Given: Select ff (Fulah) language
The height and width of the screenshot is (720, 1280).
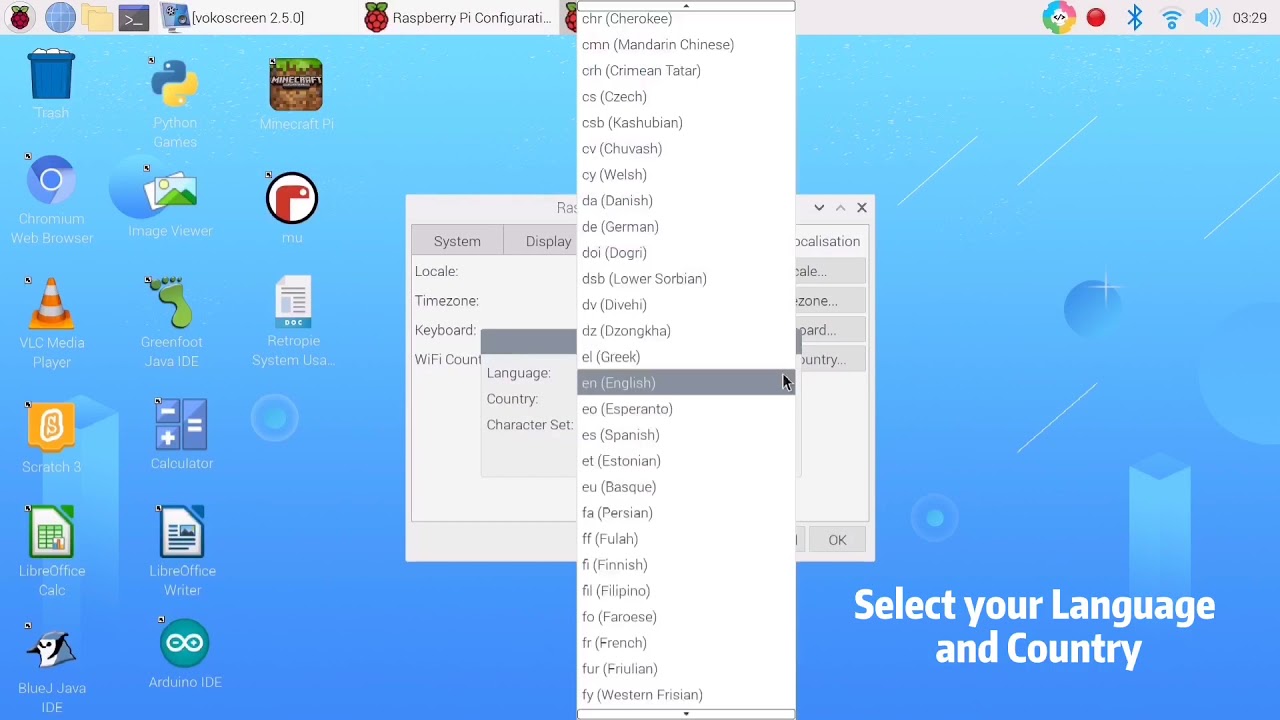Looking at the screenshot, I should pos(686,538).
